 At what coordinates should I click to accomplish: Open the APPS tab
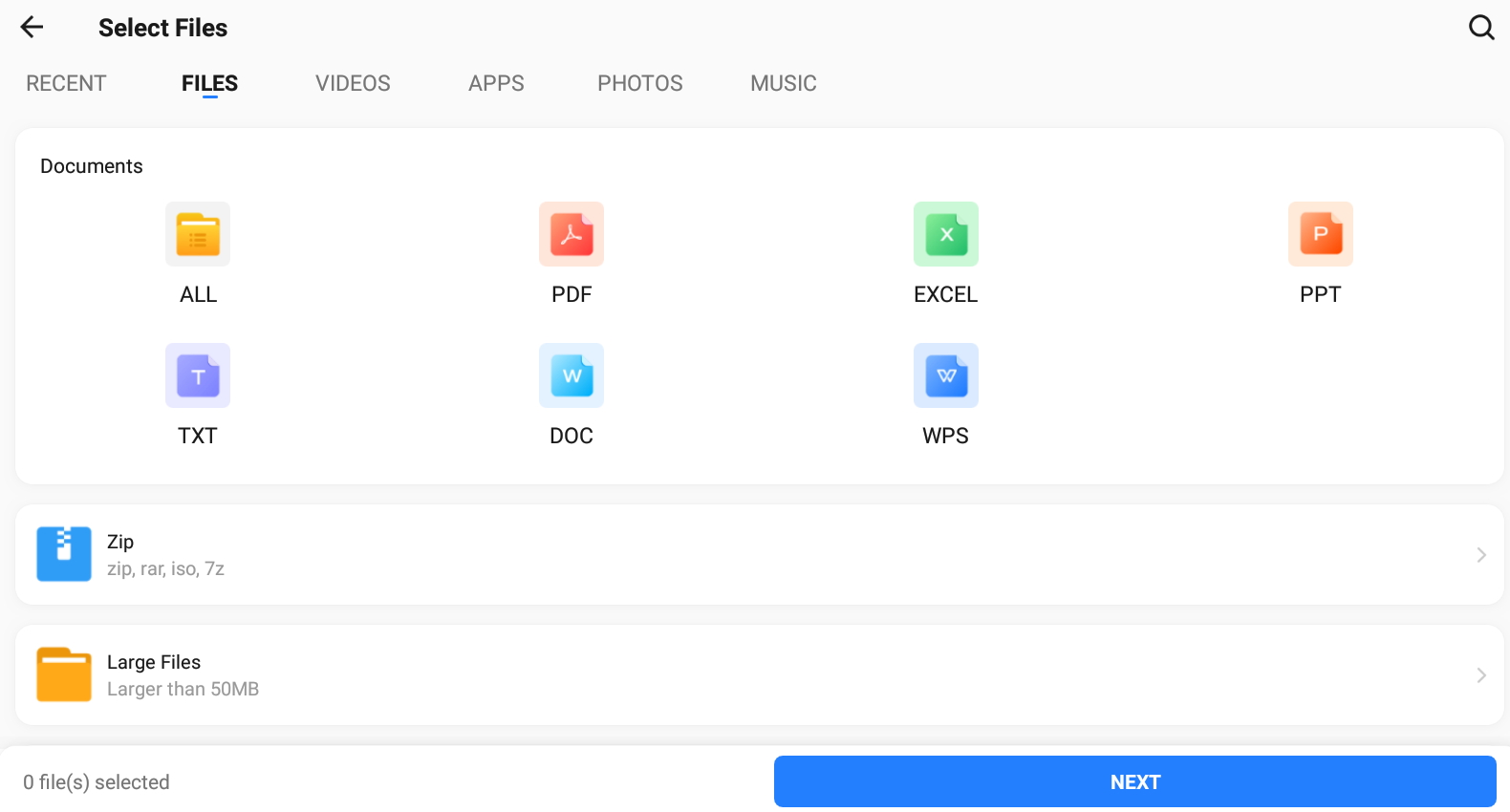point(496,83)
